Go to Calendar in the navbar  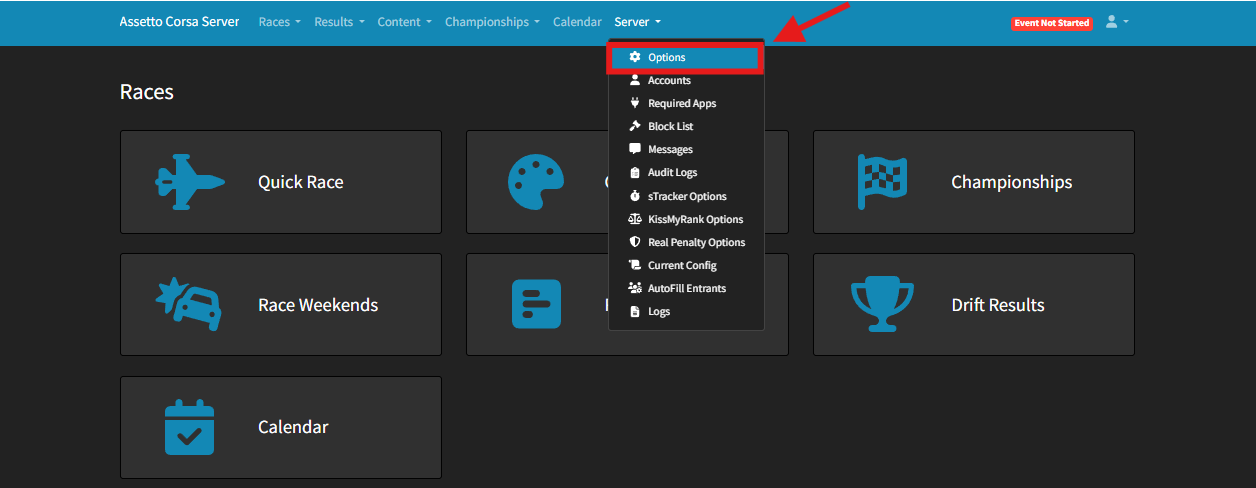coord(577,22)
